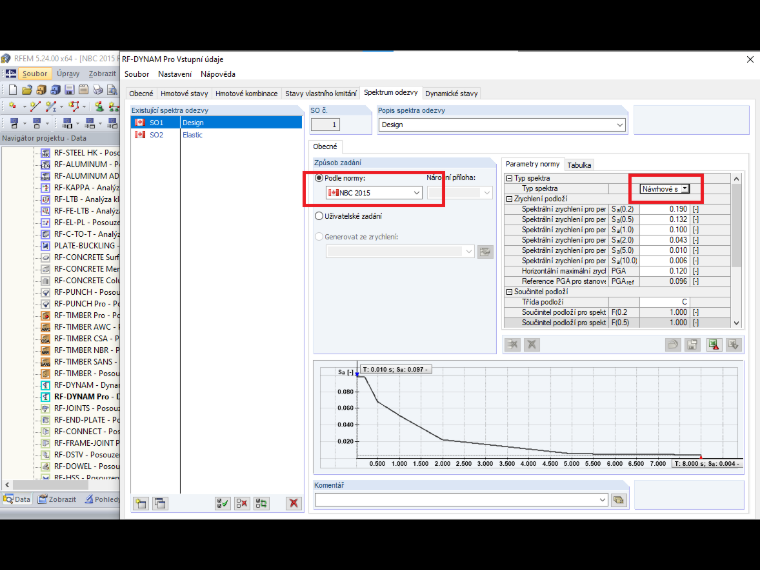Image resolution: width=760 pixels, height=570 pixels.
Task: Switch to the 'Parametry normy' tab
Action: [532, 164]
